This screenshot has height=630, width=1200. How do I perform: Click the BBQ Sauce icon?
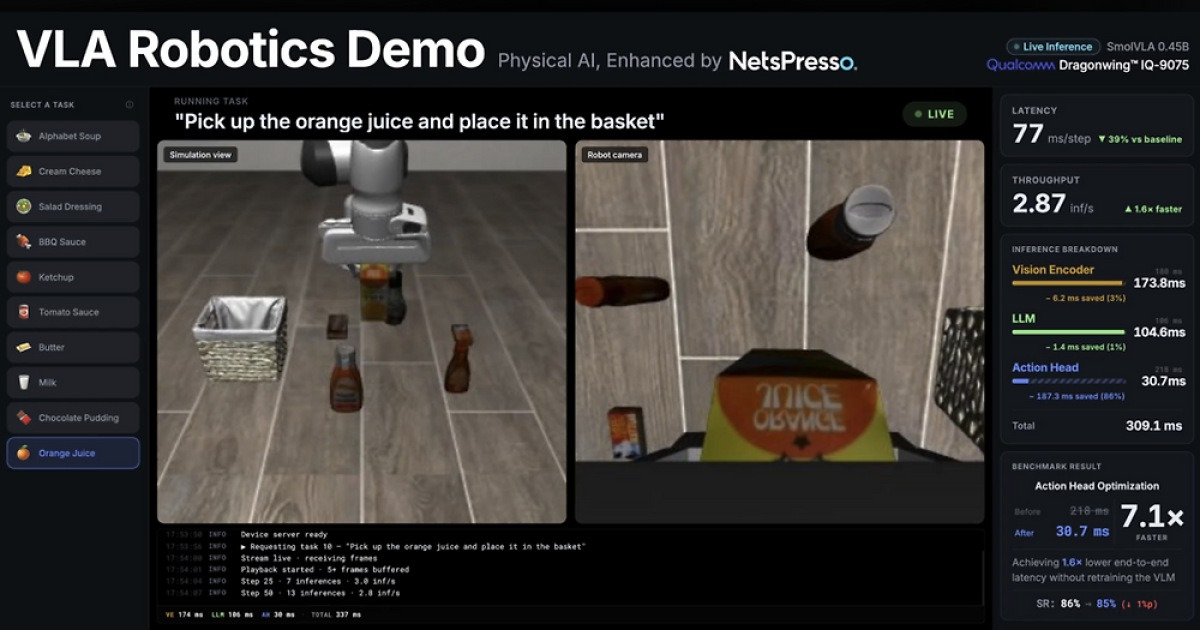(x=23, y=242)
